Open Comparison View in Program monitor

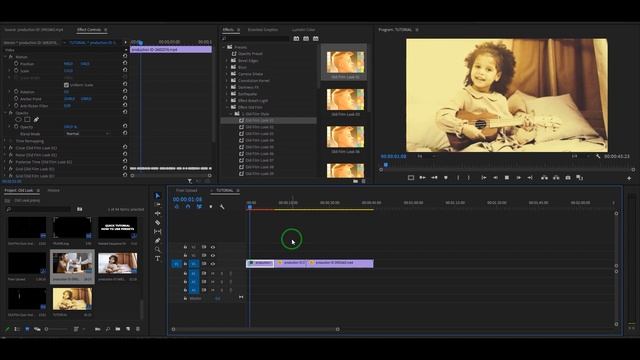(x=580, y=178)
